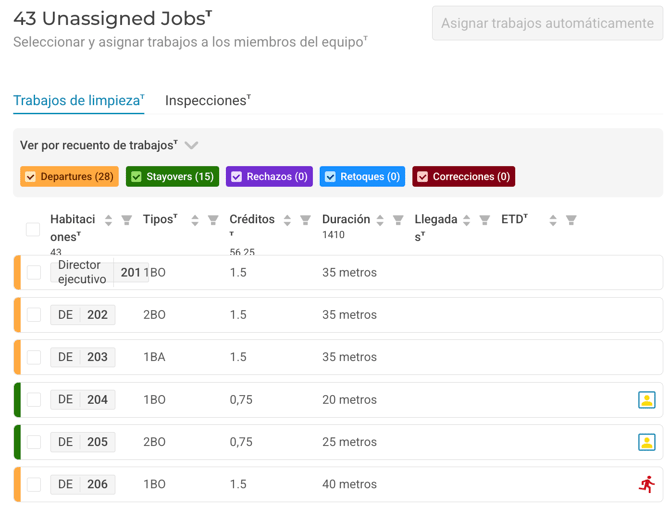This screenshot has width=670, height=506.
Task: Open filter for Tipos column
Action: pyautogui.click(x=213, y=220)
